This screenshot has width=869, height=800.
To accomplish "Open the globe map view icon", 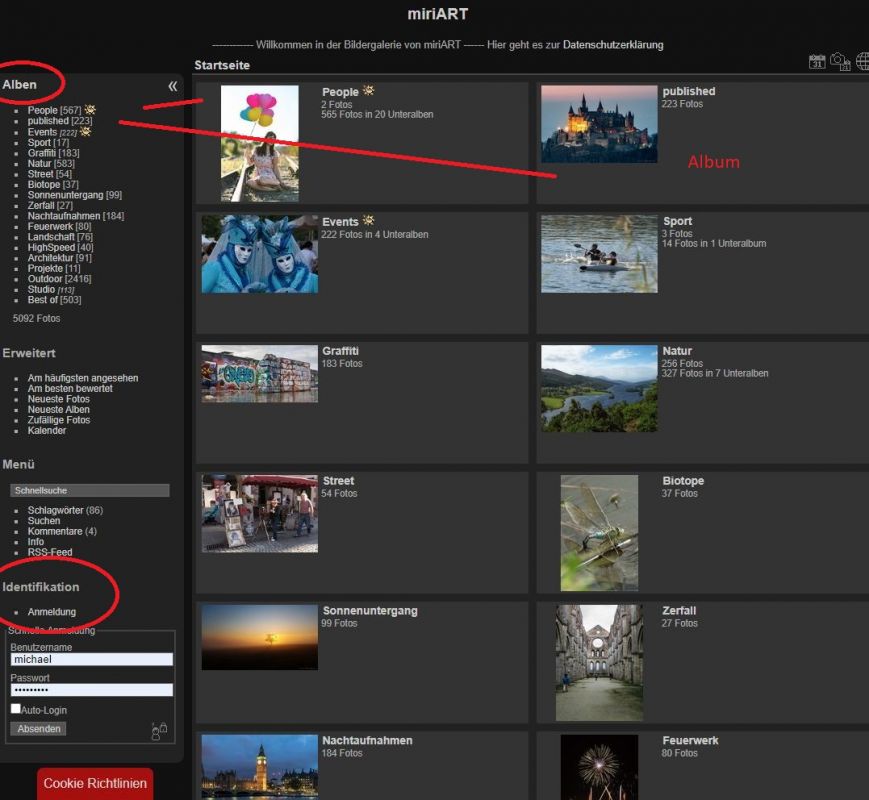I will point(863,62).
